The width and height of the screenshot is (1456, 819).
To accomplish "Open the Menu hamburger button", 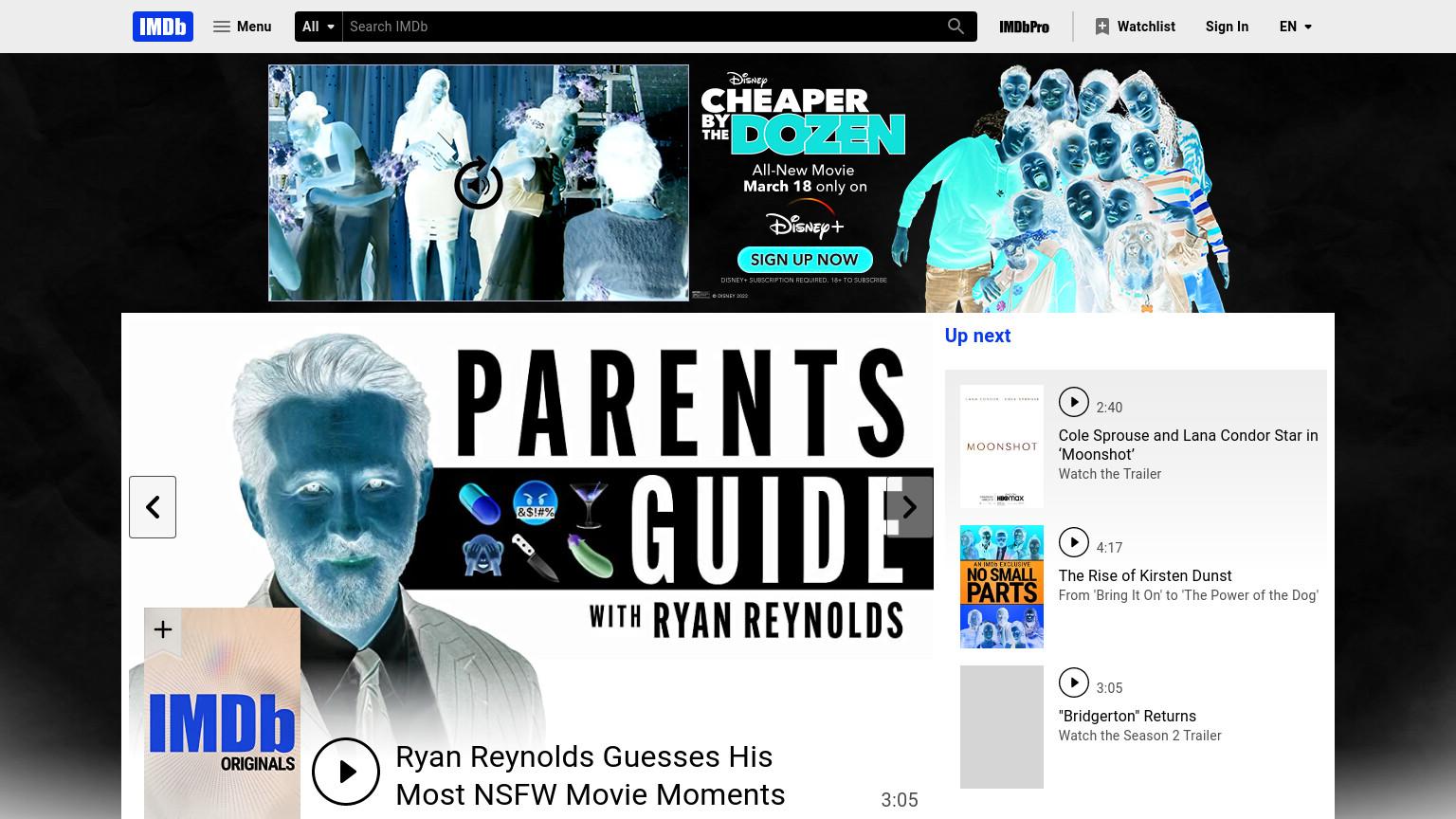I will click(x=243, y=27).
